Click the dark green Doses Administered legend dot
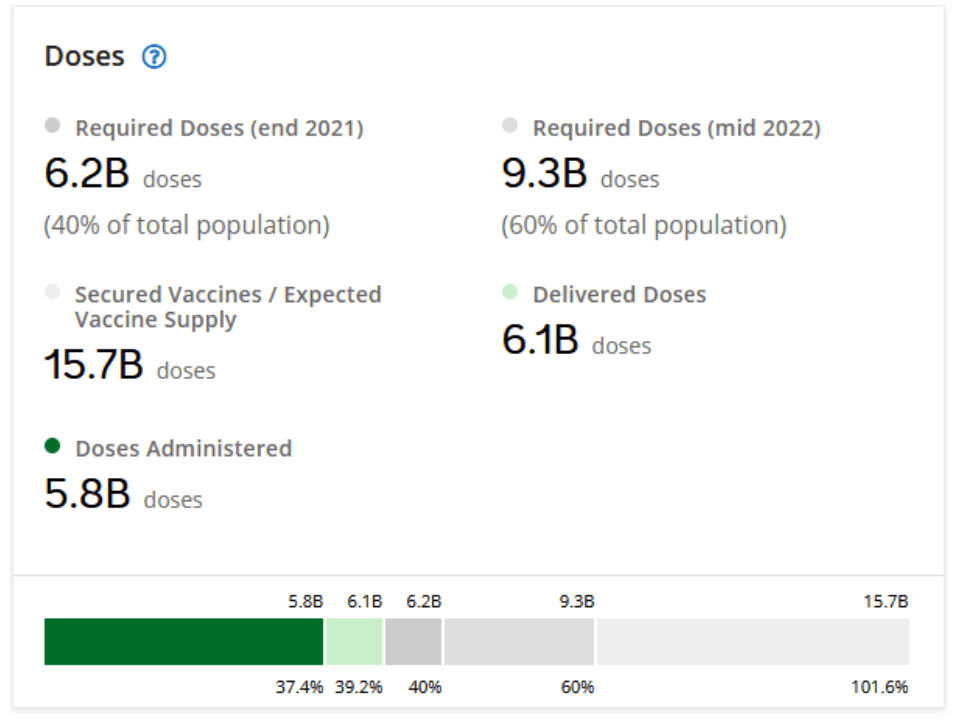This screenshot has width=960, height=728. tap(53, 446)
